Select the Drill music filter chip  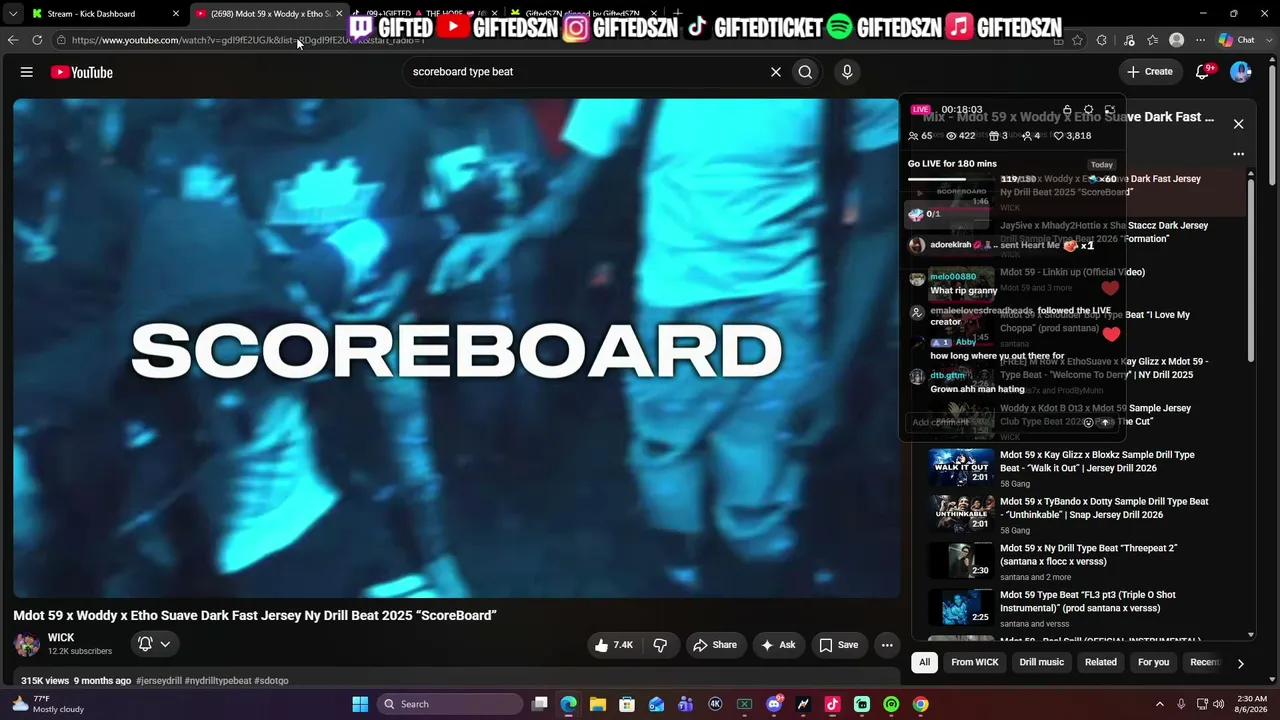point(1042,662)
